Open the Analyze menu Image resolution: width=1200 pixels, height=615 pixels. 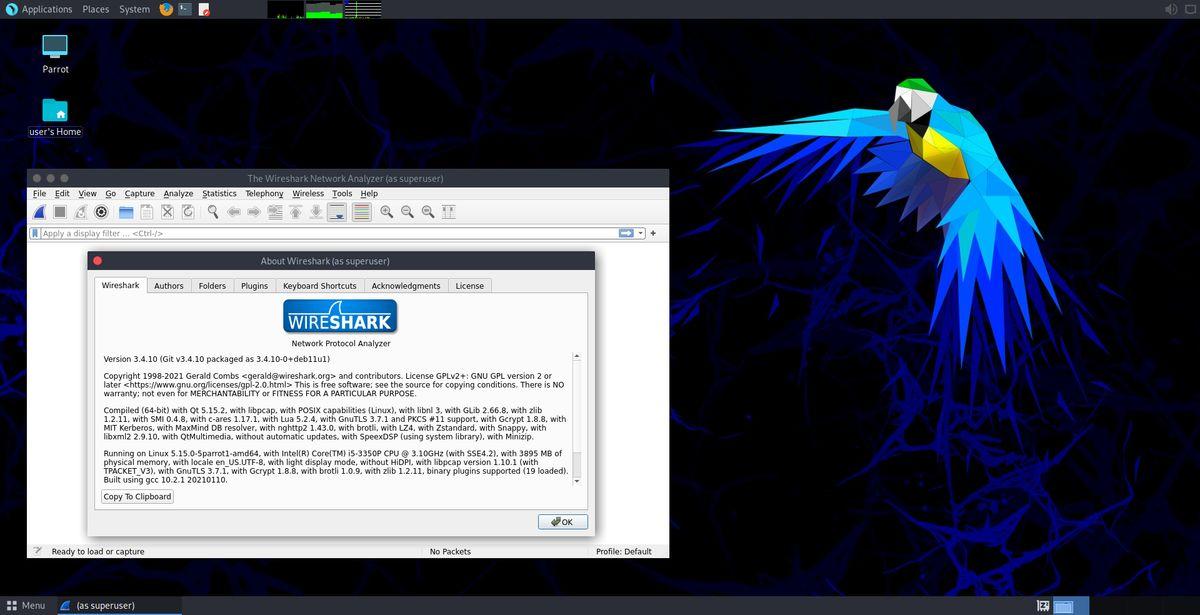pos(178,194)
